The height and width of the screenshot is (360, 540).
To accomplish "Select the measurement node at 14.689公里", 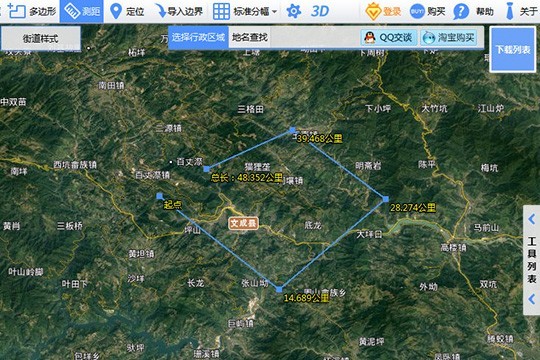I will 279,289.
